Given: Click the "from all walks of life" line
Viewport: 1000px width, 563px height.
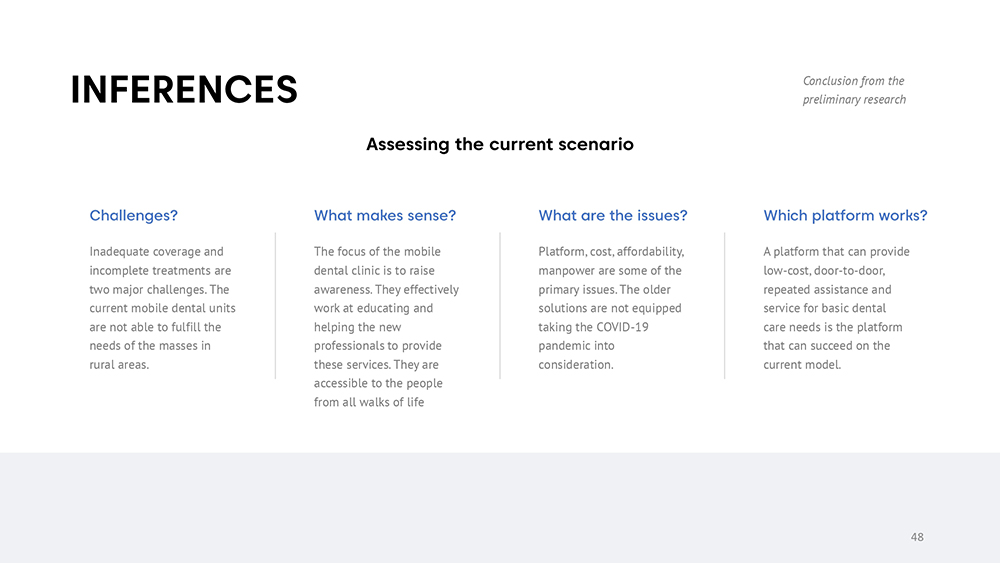Looking at the screenshot, I should coord(369,403).
